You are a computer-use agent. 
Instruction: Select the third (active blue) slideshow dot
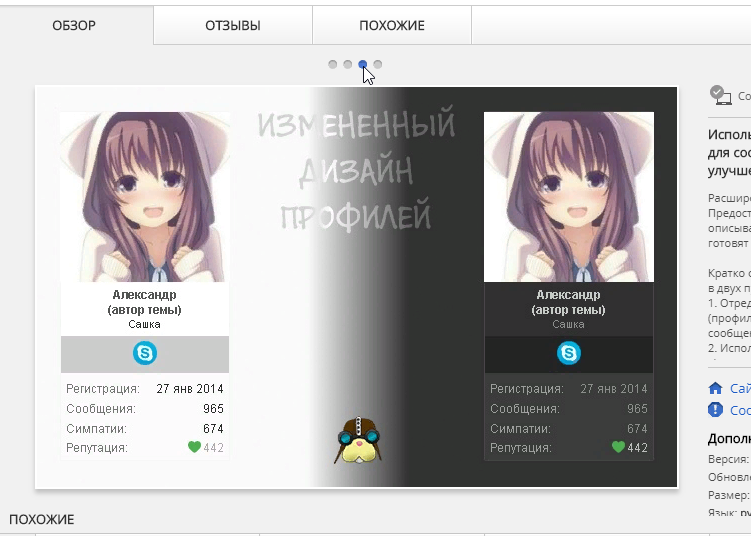363,64
